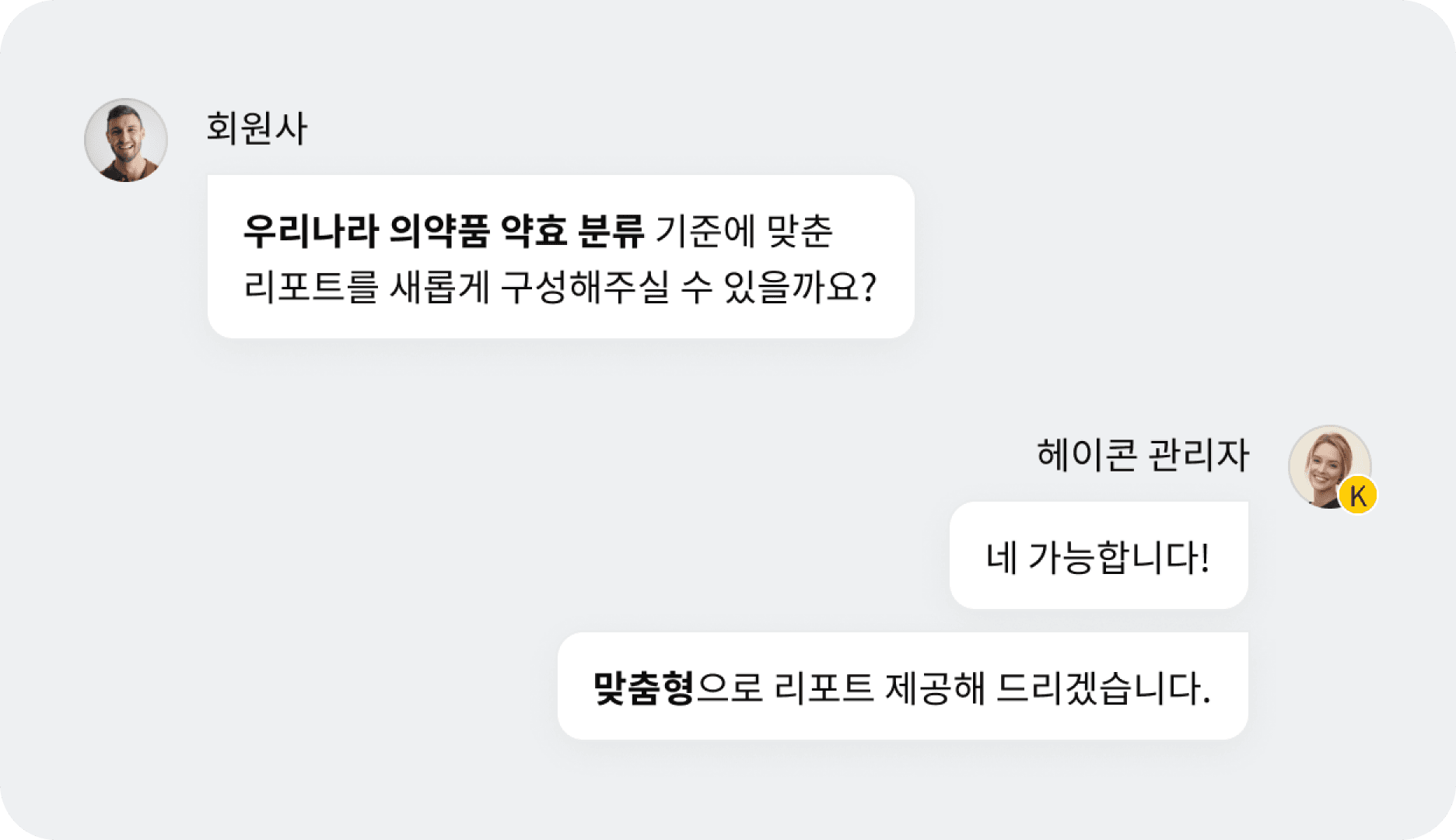Click the line 리포트를 새롭게 구성해주실 수 있을까요?
Viewport: 1456px width, 840px height.
tap(560, 287)
